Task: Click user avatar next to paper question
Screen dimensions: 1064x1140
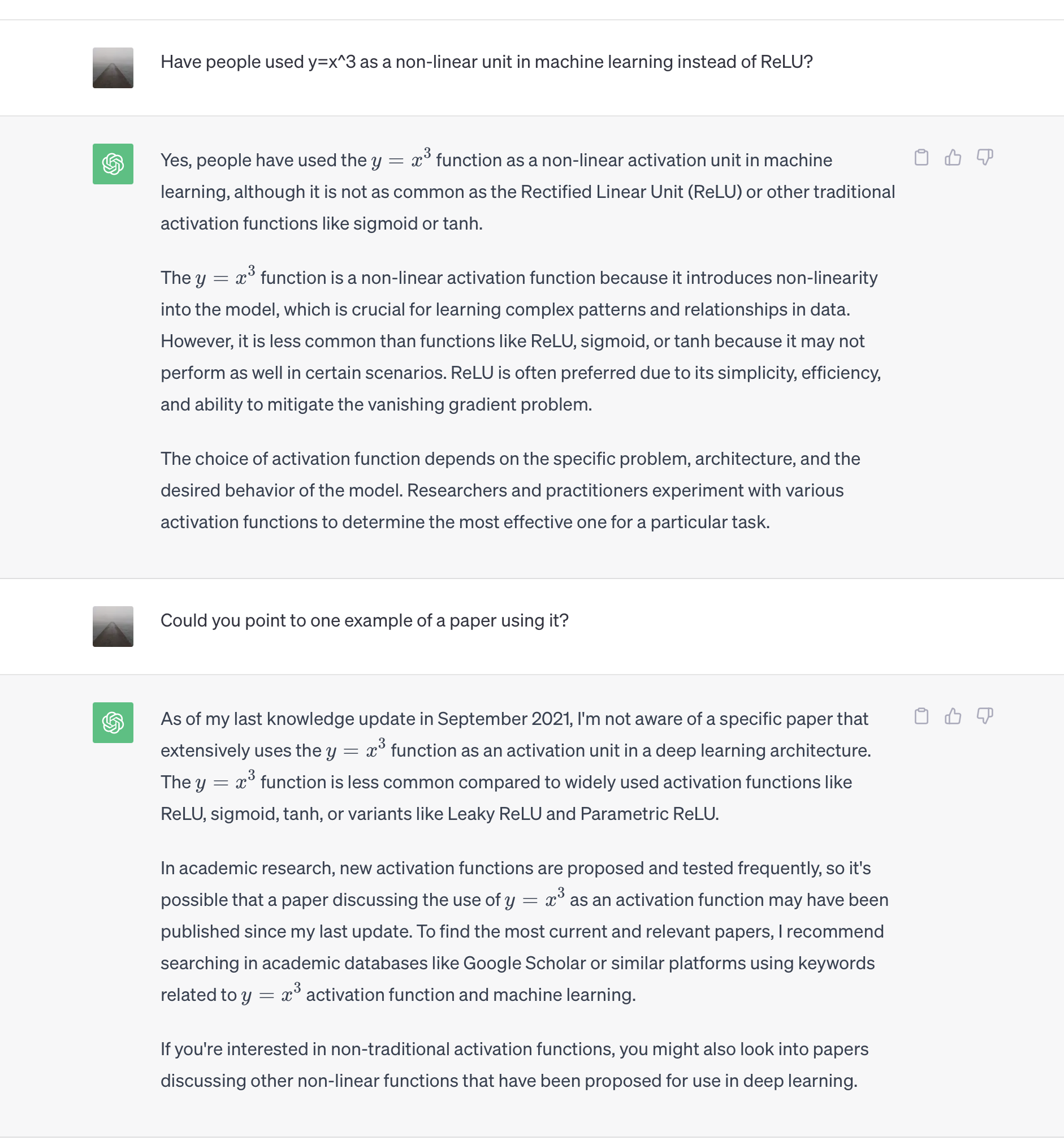Action: point(113,626)
